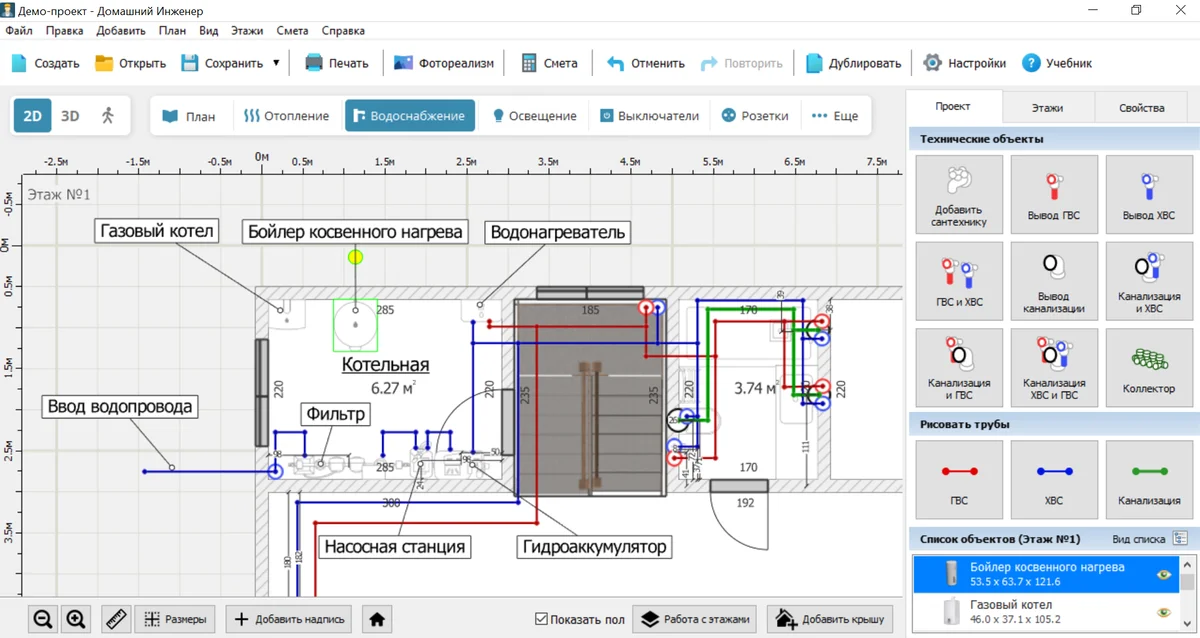
Task: Switch to the Свойства tab
Action: [1141, 108]
